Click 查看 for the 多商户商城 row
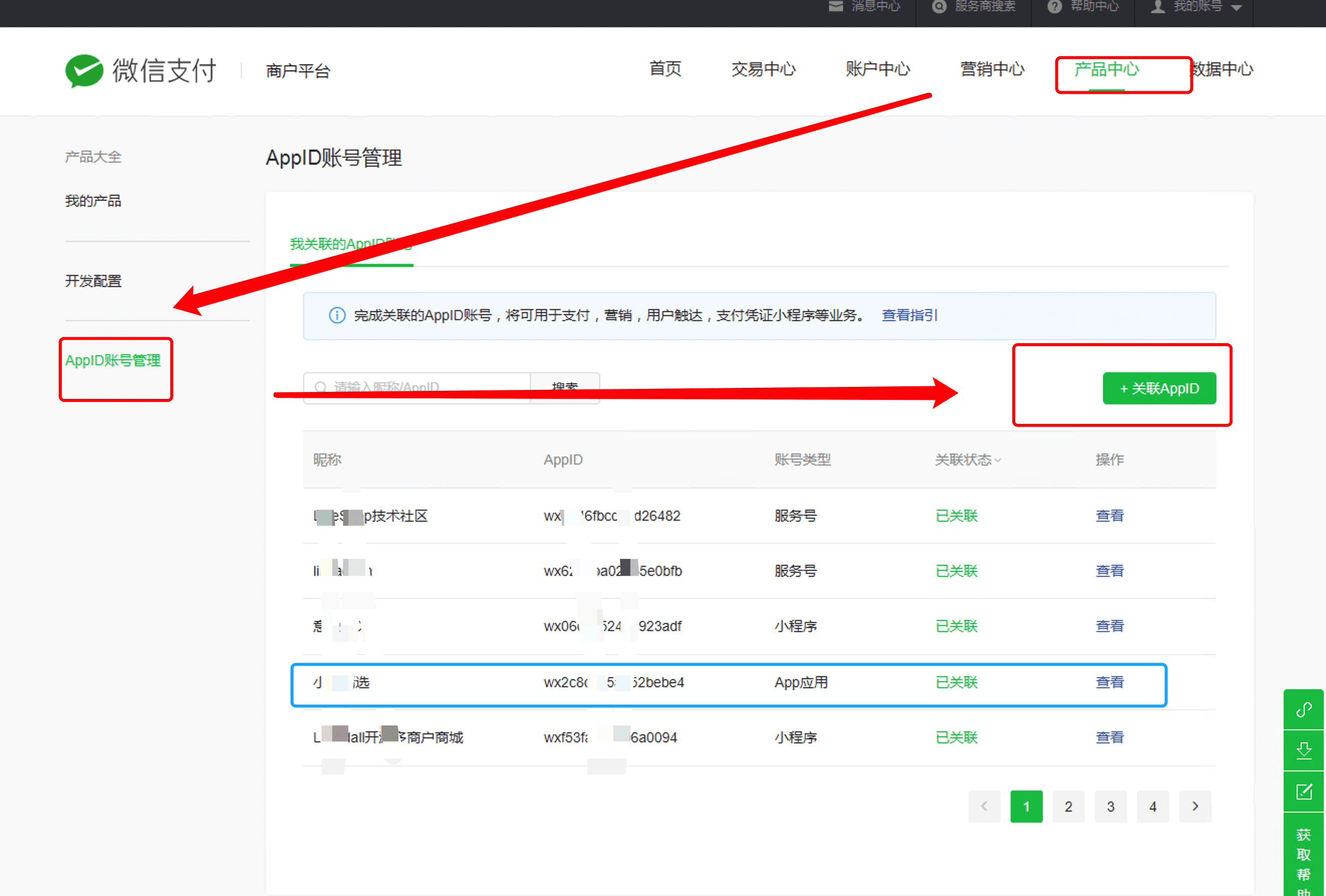This screenshot has width=1326, height=896. pos(1109,737)
